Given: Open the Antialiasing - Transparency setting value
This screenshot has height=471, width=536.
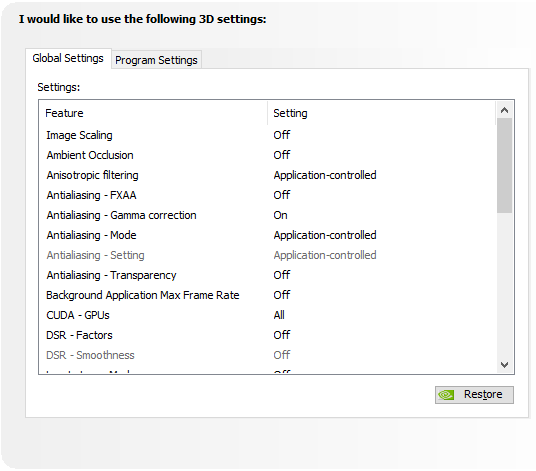Looking at the screenshot, I should click(282, 275).
